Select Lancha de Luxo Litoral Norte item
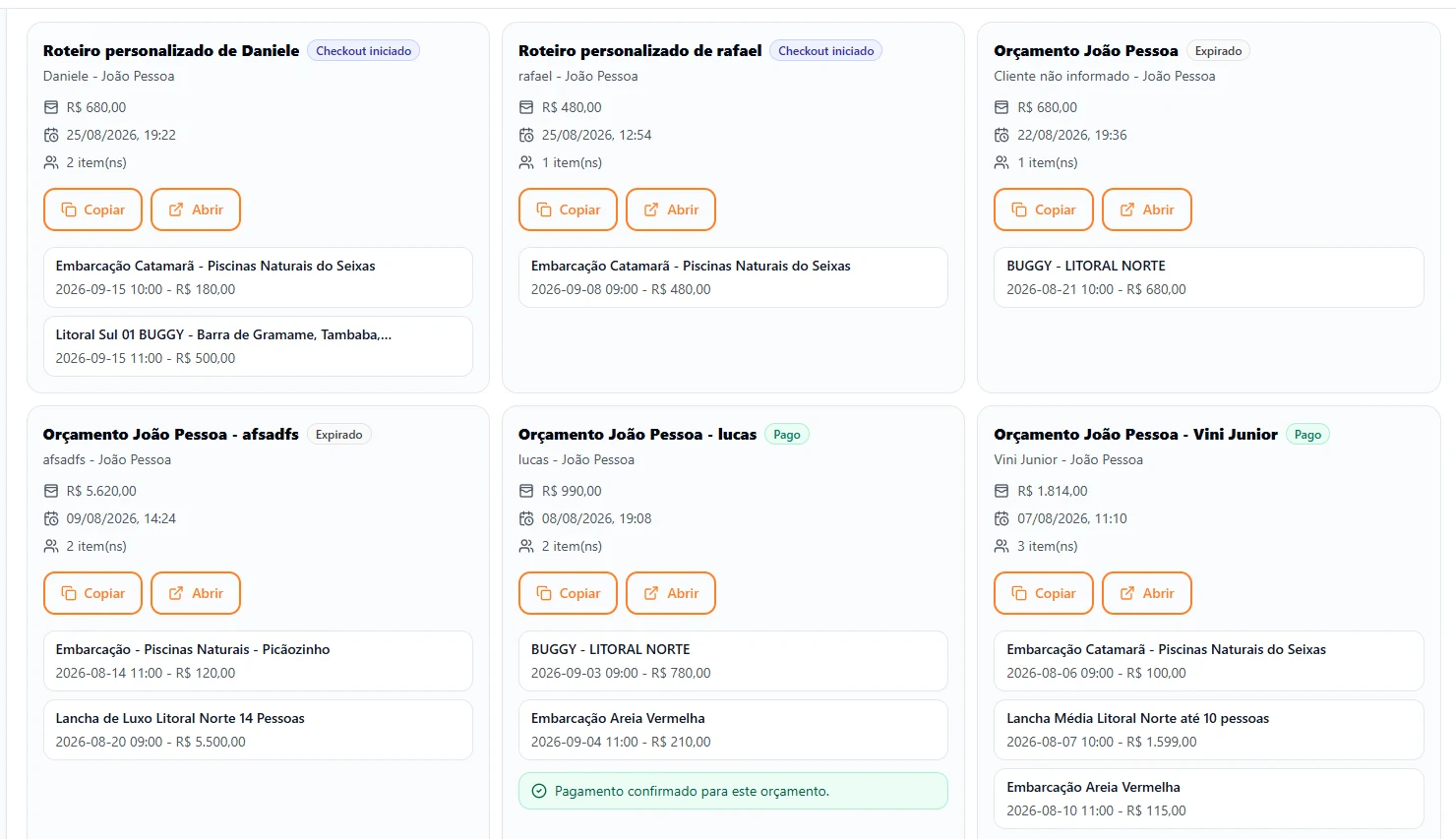1456x839 pixels. tap(258, 730)
